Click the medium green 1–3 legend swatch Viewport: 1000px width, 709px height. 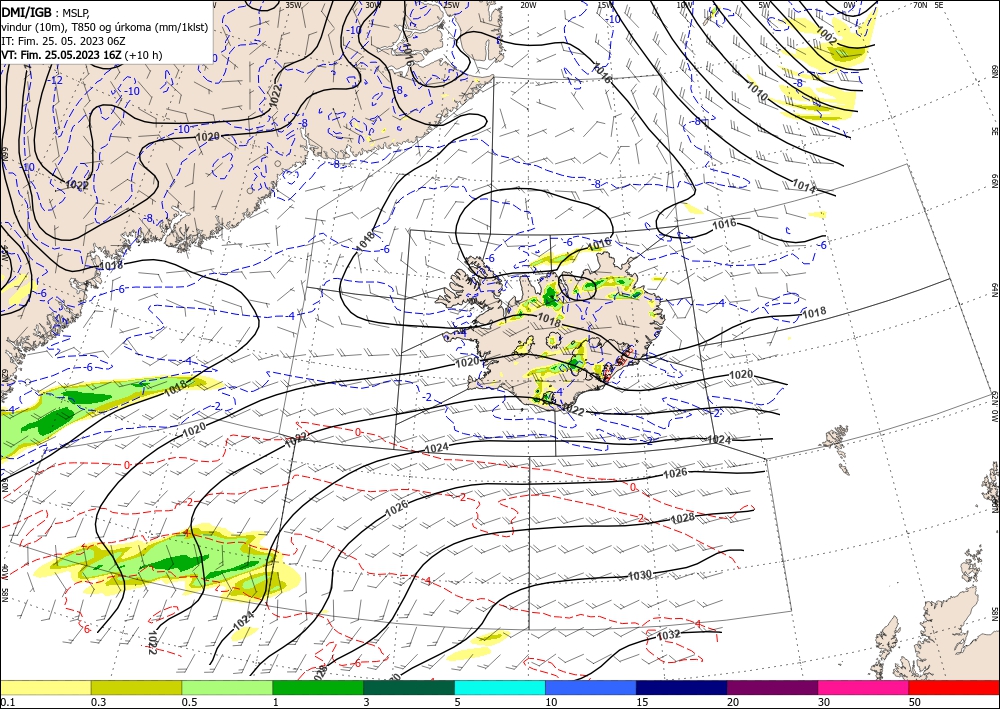318,687
